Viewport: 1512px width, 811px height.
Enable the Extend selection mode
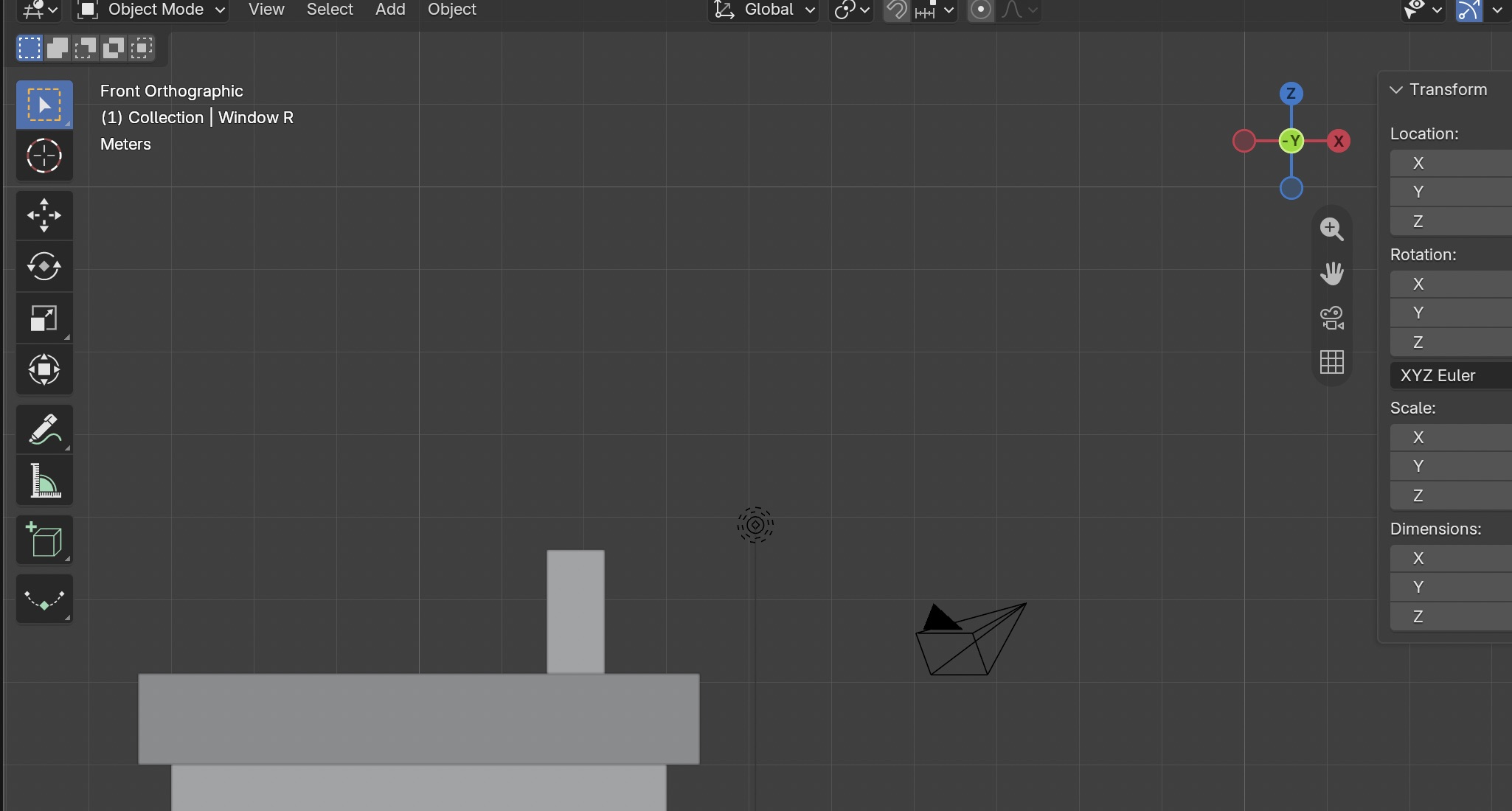coord(58,49)
